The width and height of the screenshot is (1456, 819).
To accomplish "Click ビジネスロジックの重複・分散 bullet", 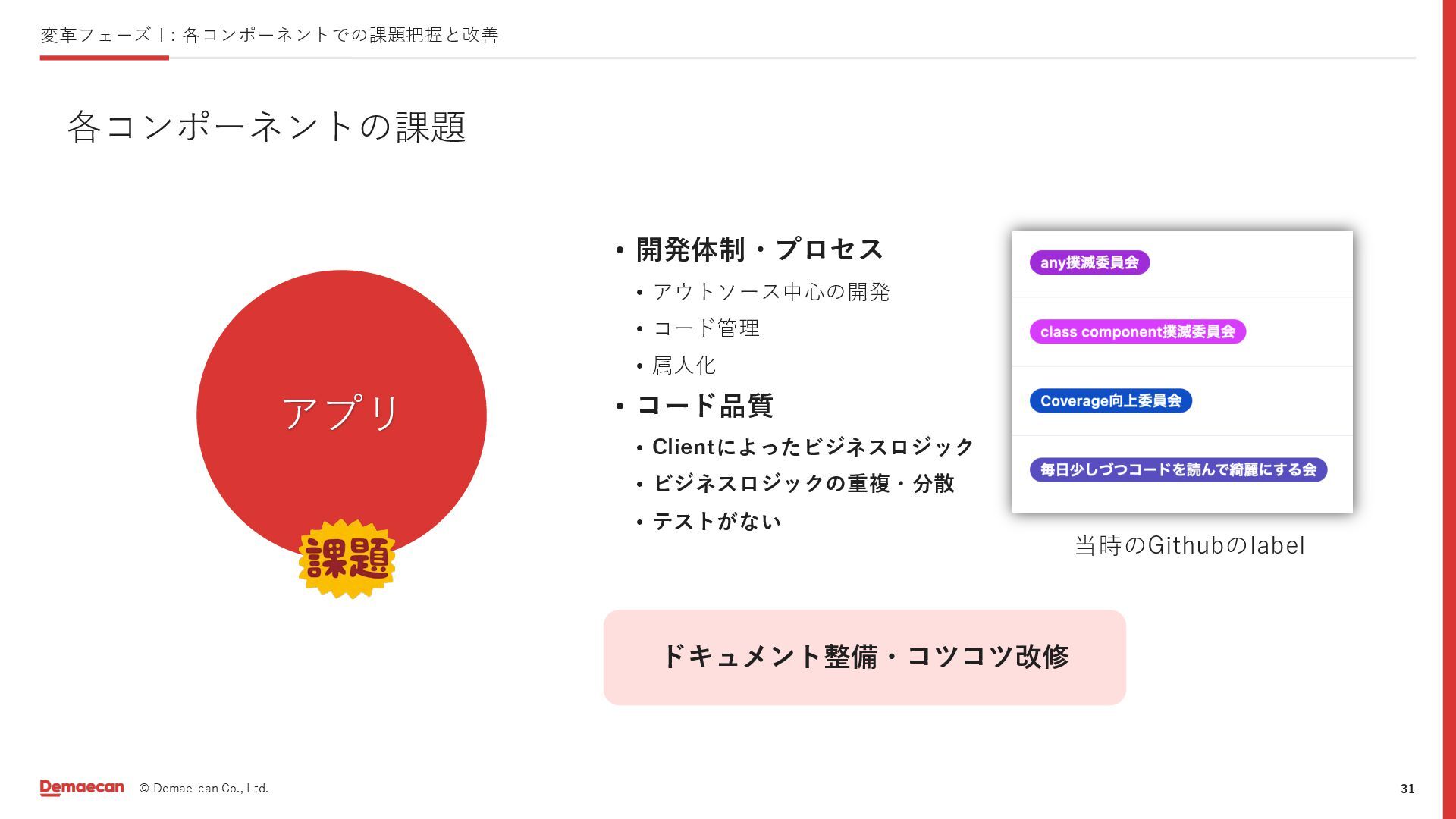I will click(803, 484).
